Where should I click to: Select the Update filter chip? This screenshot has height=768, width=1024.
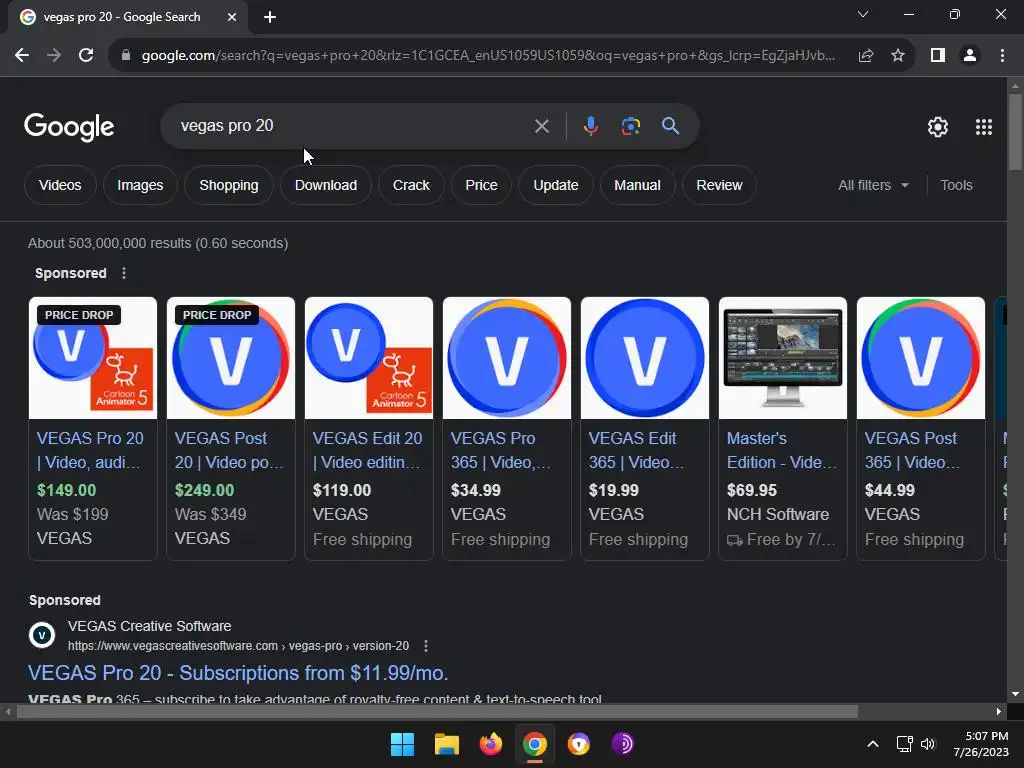coord(556,185)
